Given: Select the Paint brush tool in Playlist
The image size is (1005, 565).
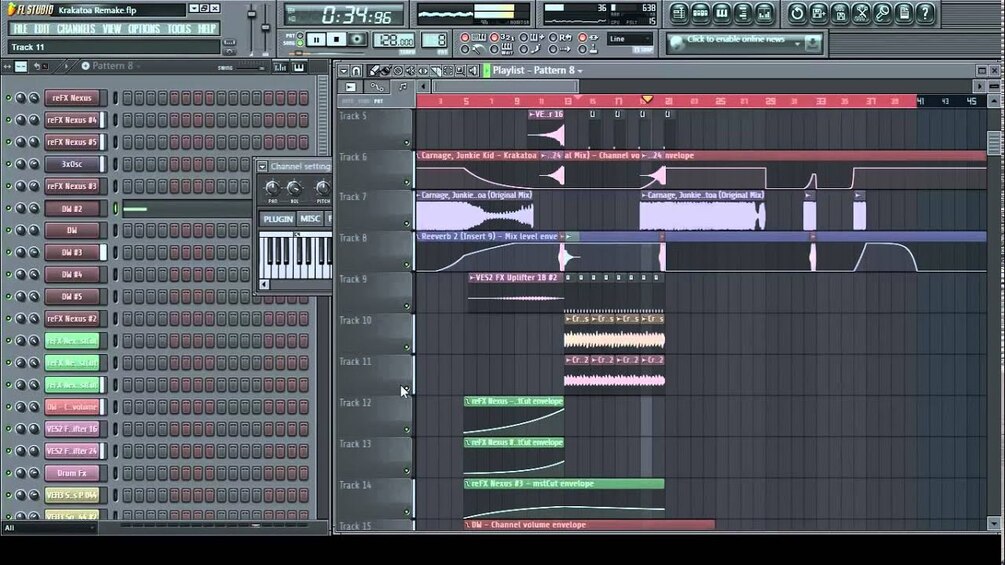Looking at the screenshot, I should pyautogui.click(x=386, y=70).
